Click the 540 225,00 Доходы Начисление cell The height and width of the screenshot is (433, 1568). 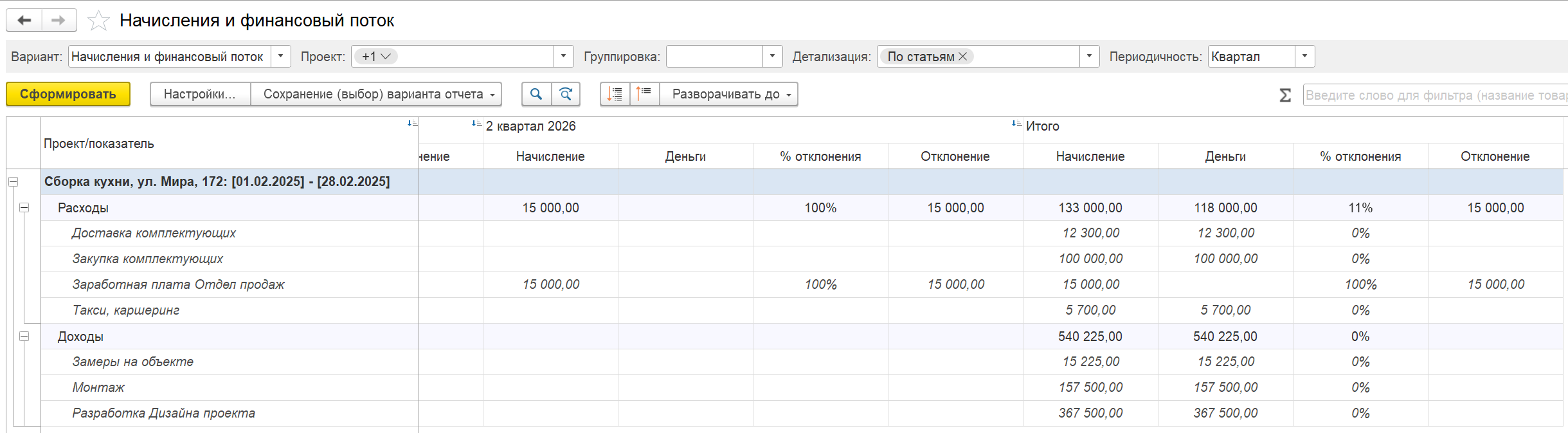(1090, 336)
